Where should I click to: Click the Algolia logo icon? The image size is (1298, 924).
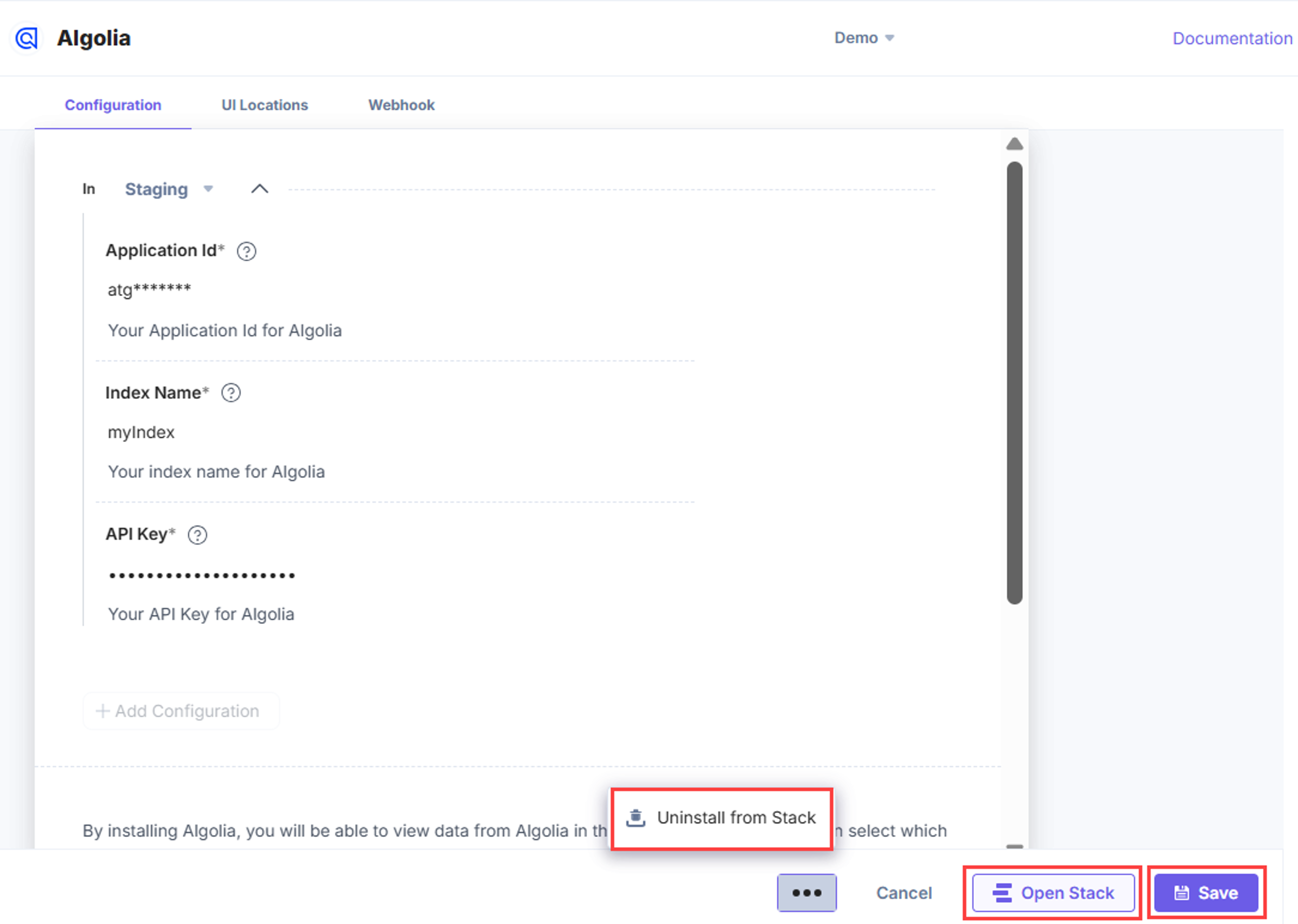tap(26, 38)
